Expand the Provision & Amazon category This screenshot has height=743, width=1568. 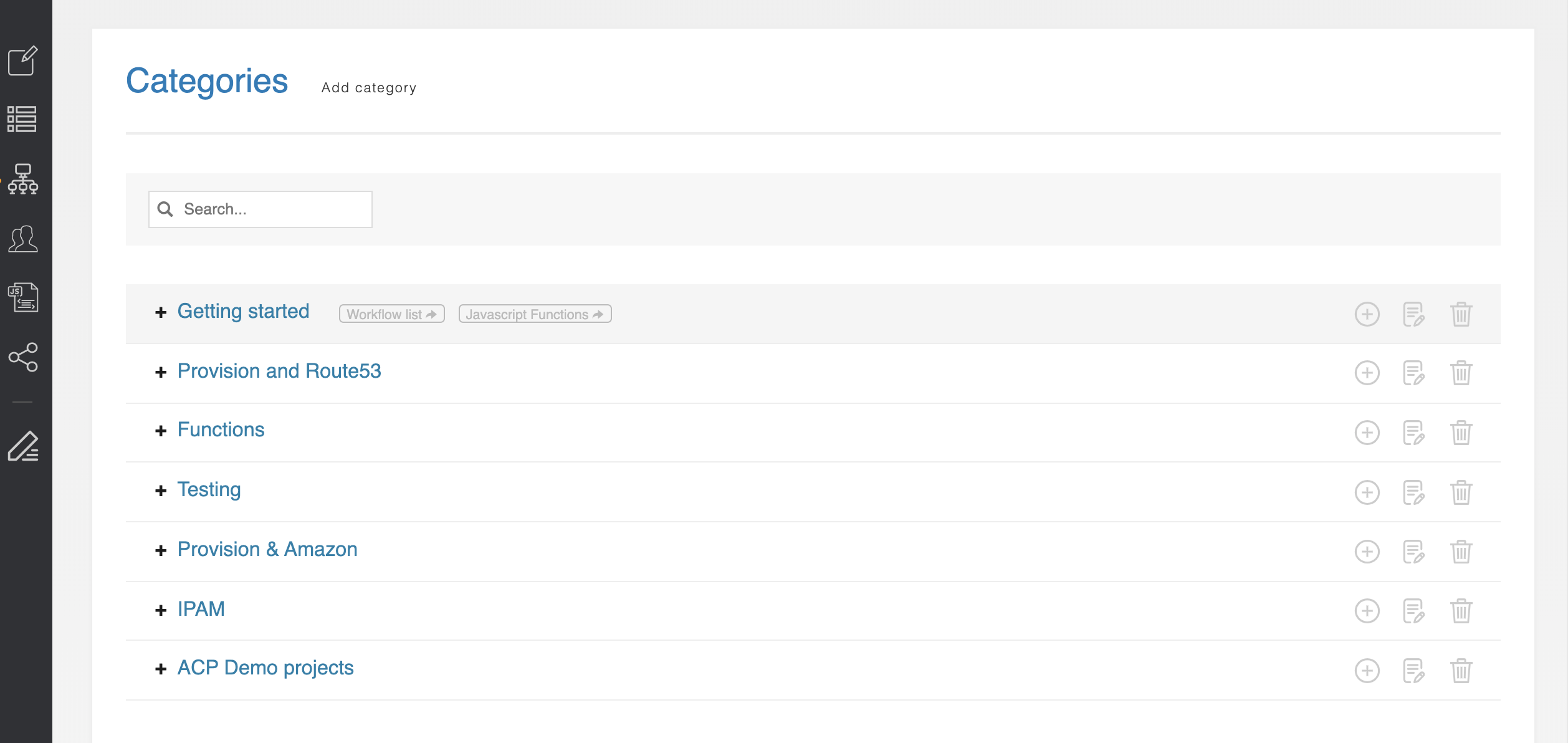coord(161,550)
